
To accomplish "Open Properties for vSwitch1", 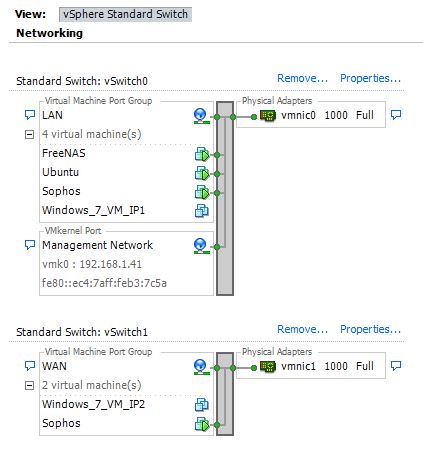I will point(370,329).
